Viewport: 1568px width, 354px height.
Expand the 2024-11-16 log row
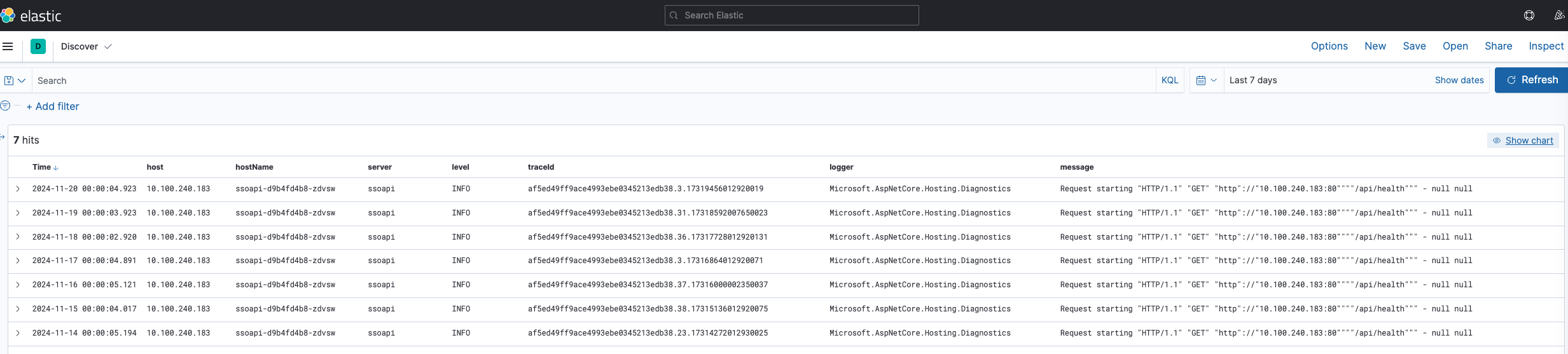pyautogui.click(x=18, y=285)
